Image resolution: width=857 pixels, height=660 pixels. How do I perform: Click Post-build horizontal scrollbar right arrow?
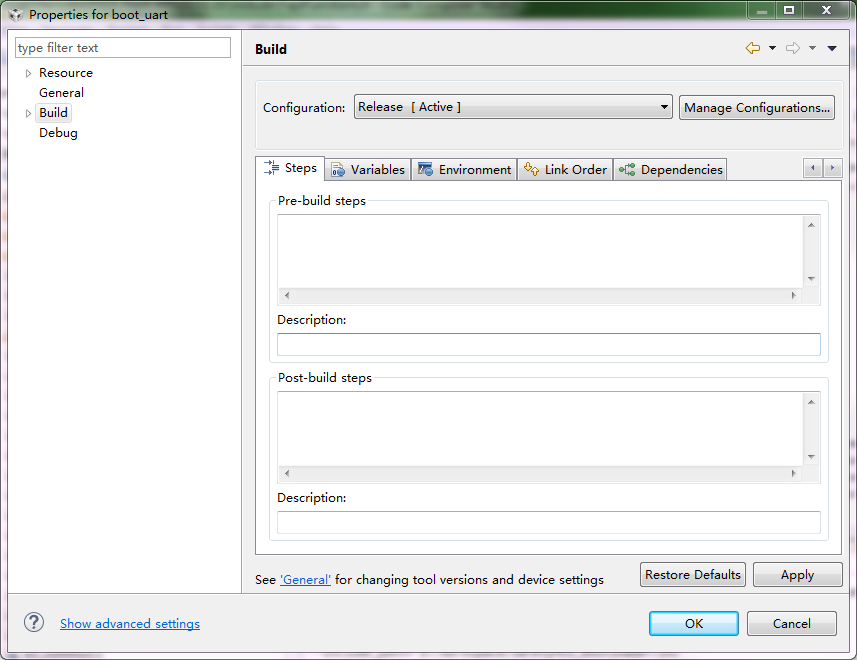[794, 473]
